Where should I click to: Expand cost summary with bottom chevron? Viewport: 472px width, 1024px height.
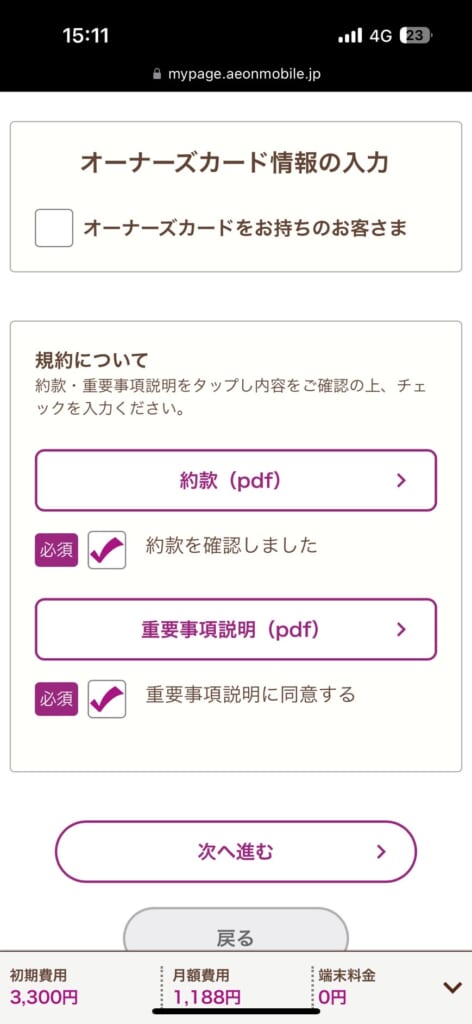[x=452, y=987]
